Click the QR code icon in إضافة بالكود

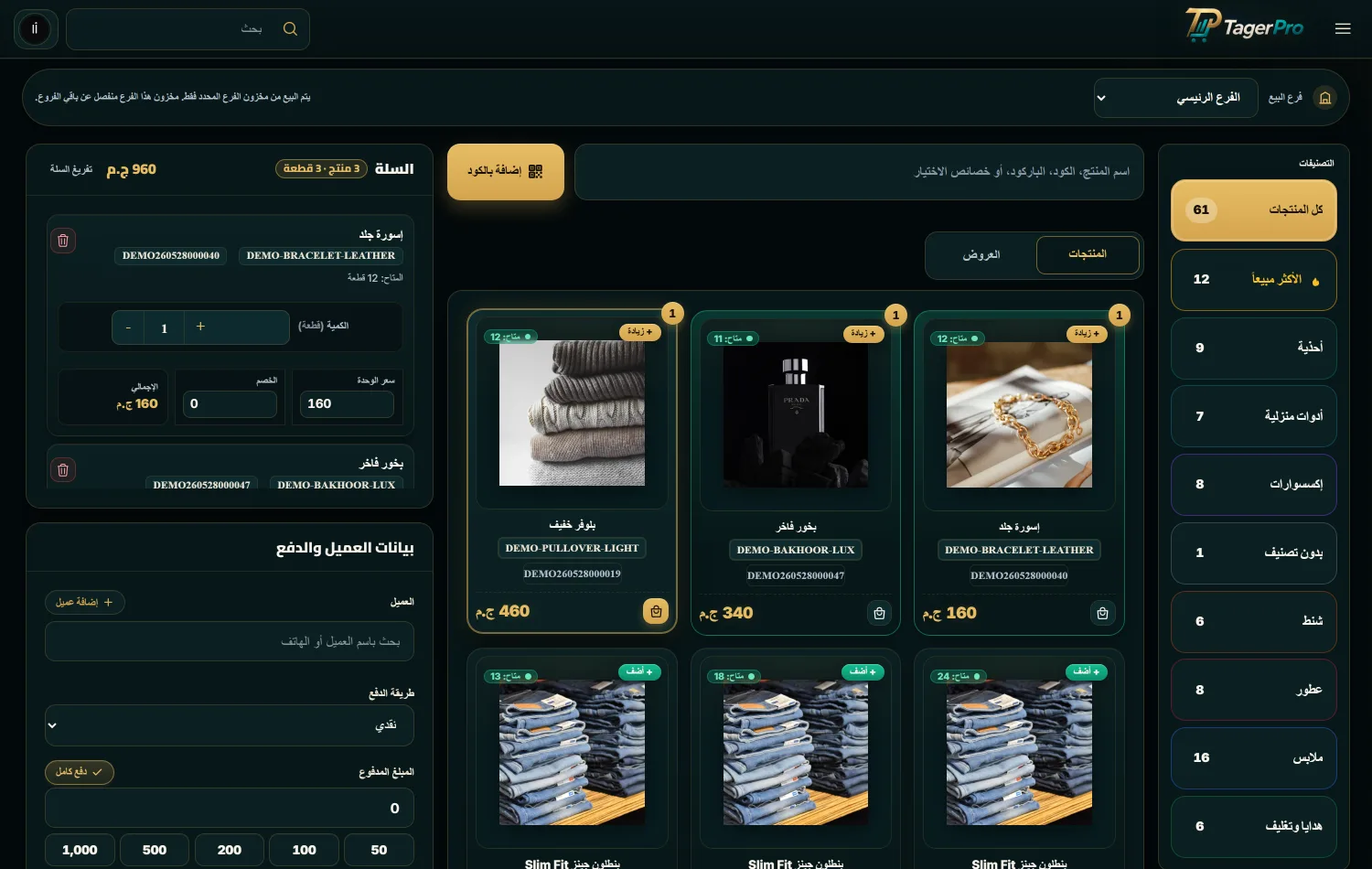[536, 171]
